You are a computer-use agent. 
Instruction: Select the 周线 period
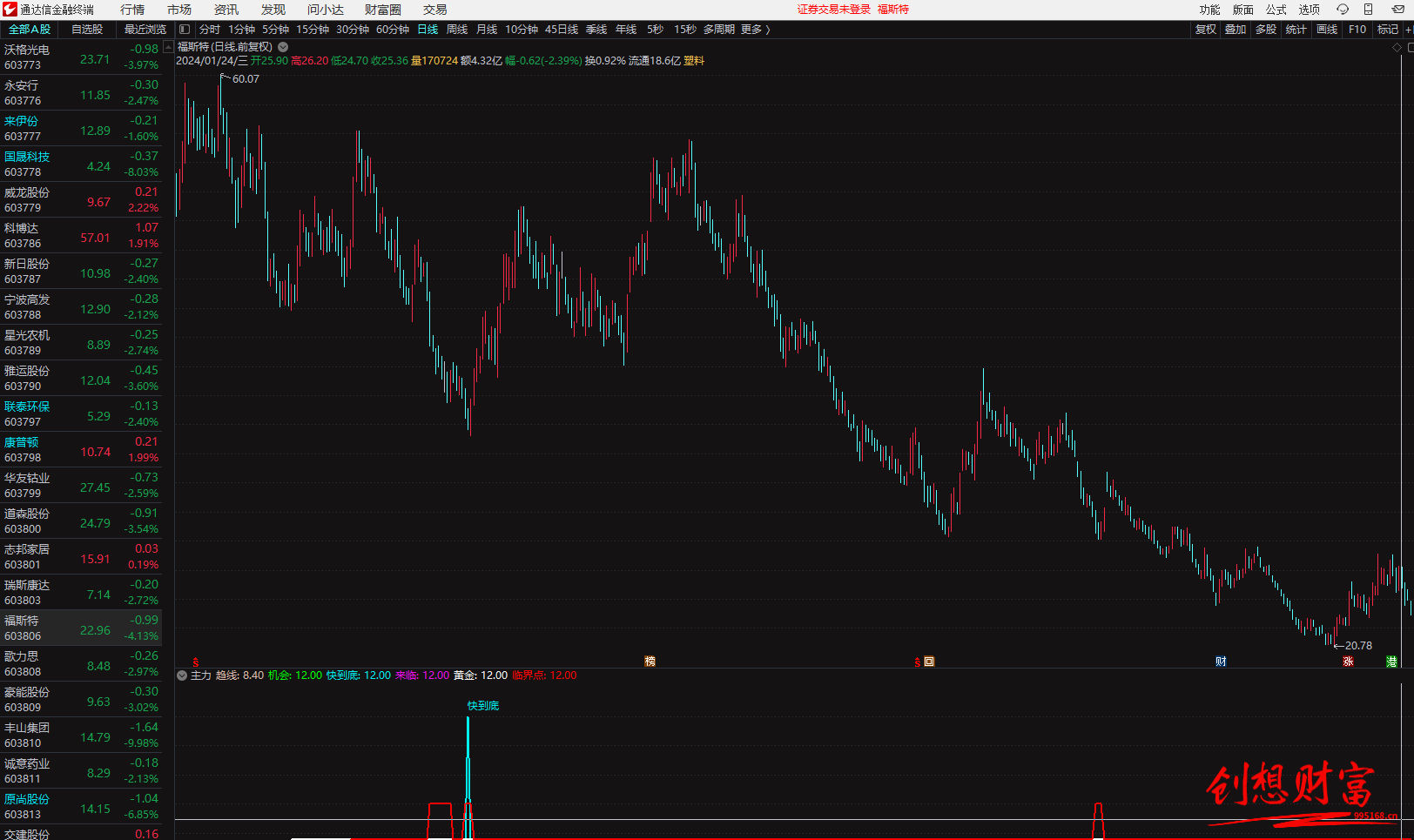(x=457, y=30)
